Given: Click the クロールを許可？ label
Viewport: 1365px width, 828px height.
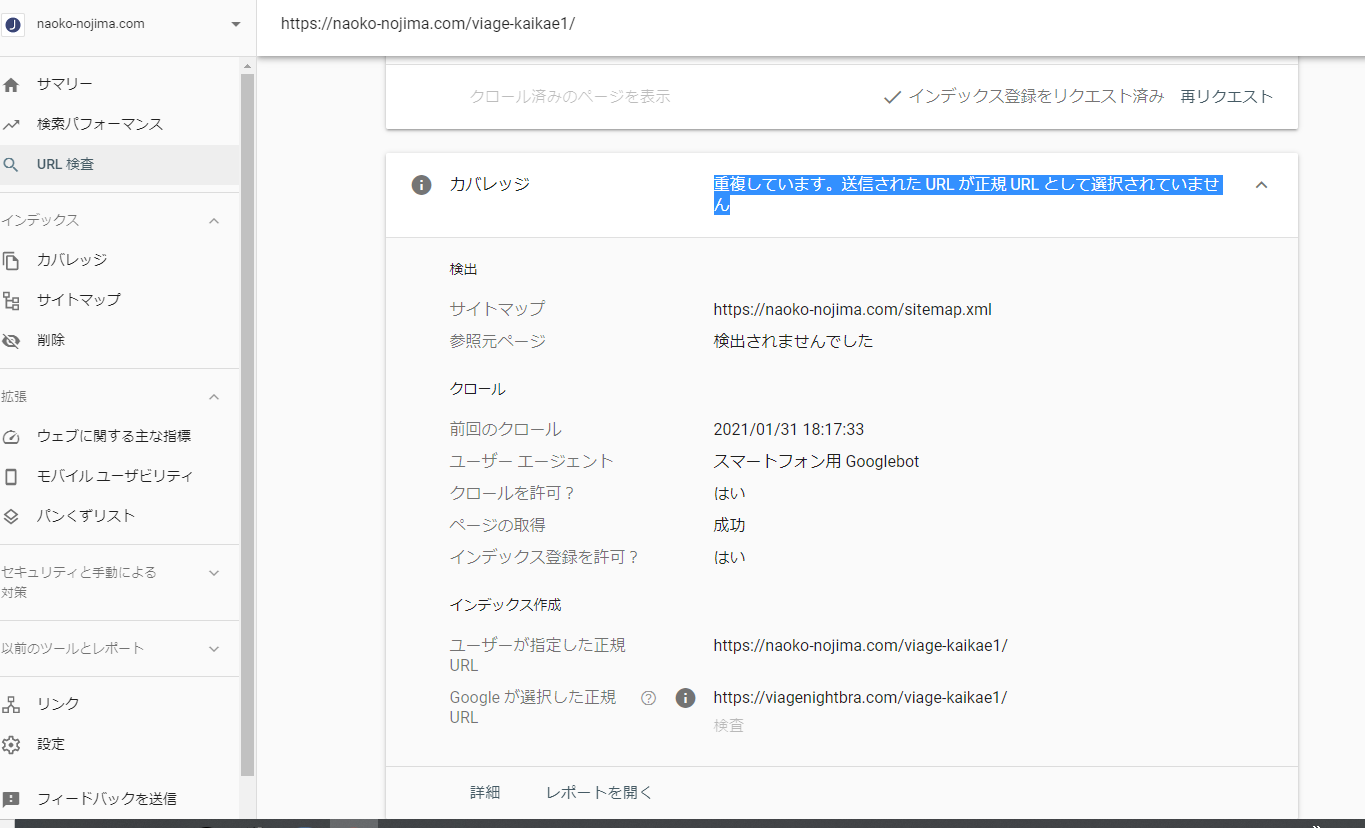Looking at the screenshot, I should coord(513,493).
